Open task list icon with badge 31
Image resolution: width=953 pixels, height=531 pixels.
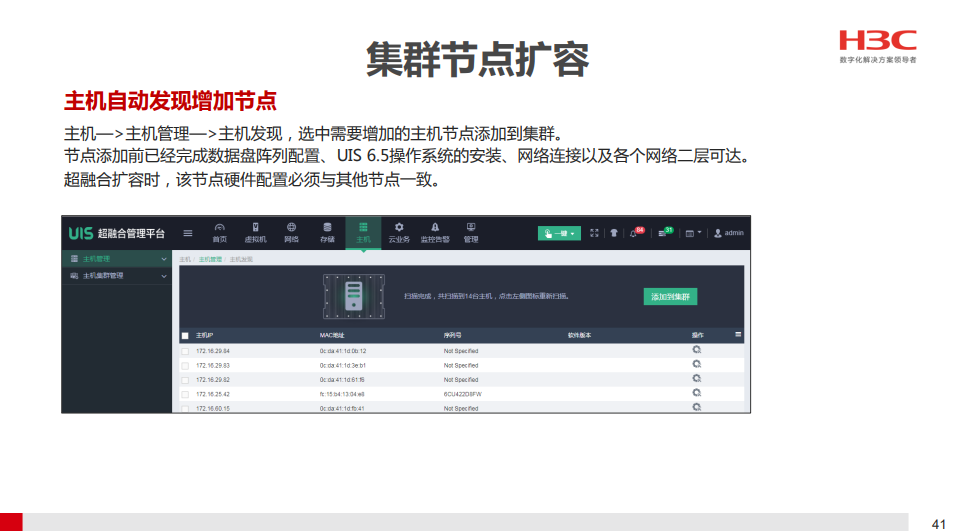click(665, 233)
